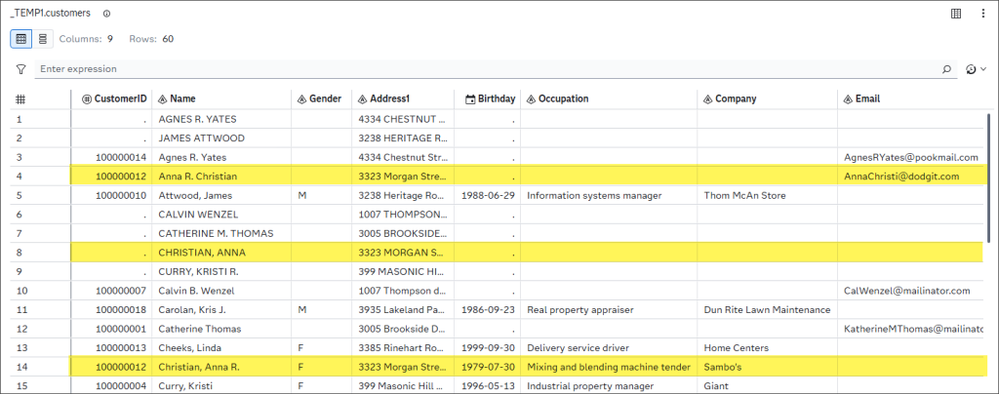Click the search magnifier icon
The width and height of the screenshot is (999, 394).
947,69
